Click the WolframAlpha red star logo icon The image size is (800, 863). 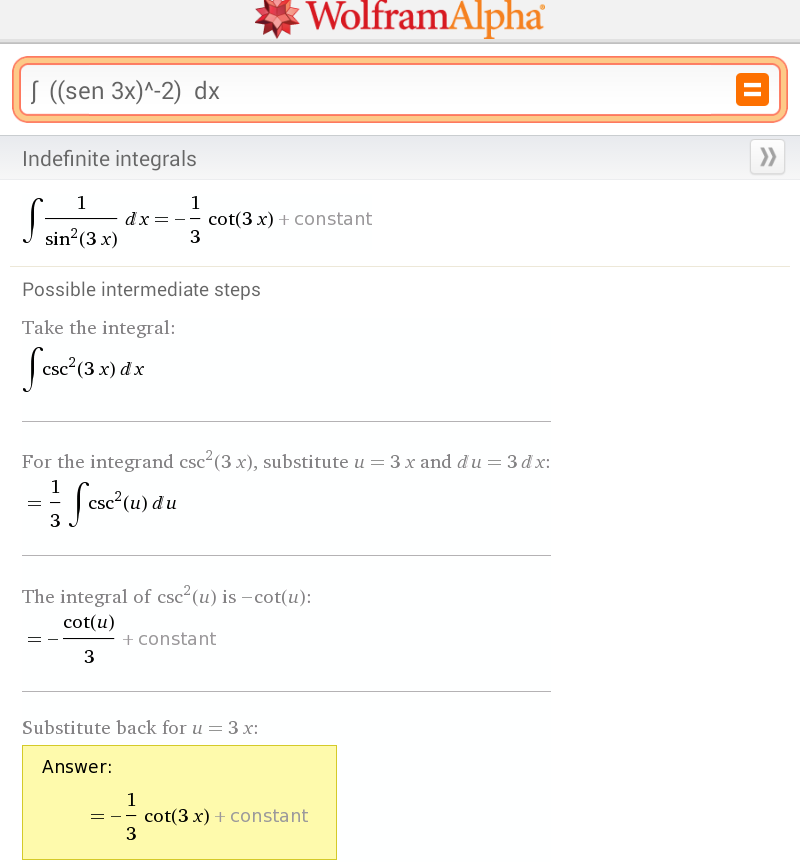click(277, 16)
